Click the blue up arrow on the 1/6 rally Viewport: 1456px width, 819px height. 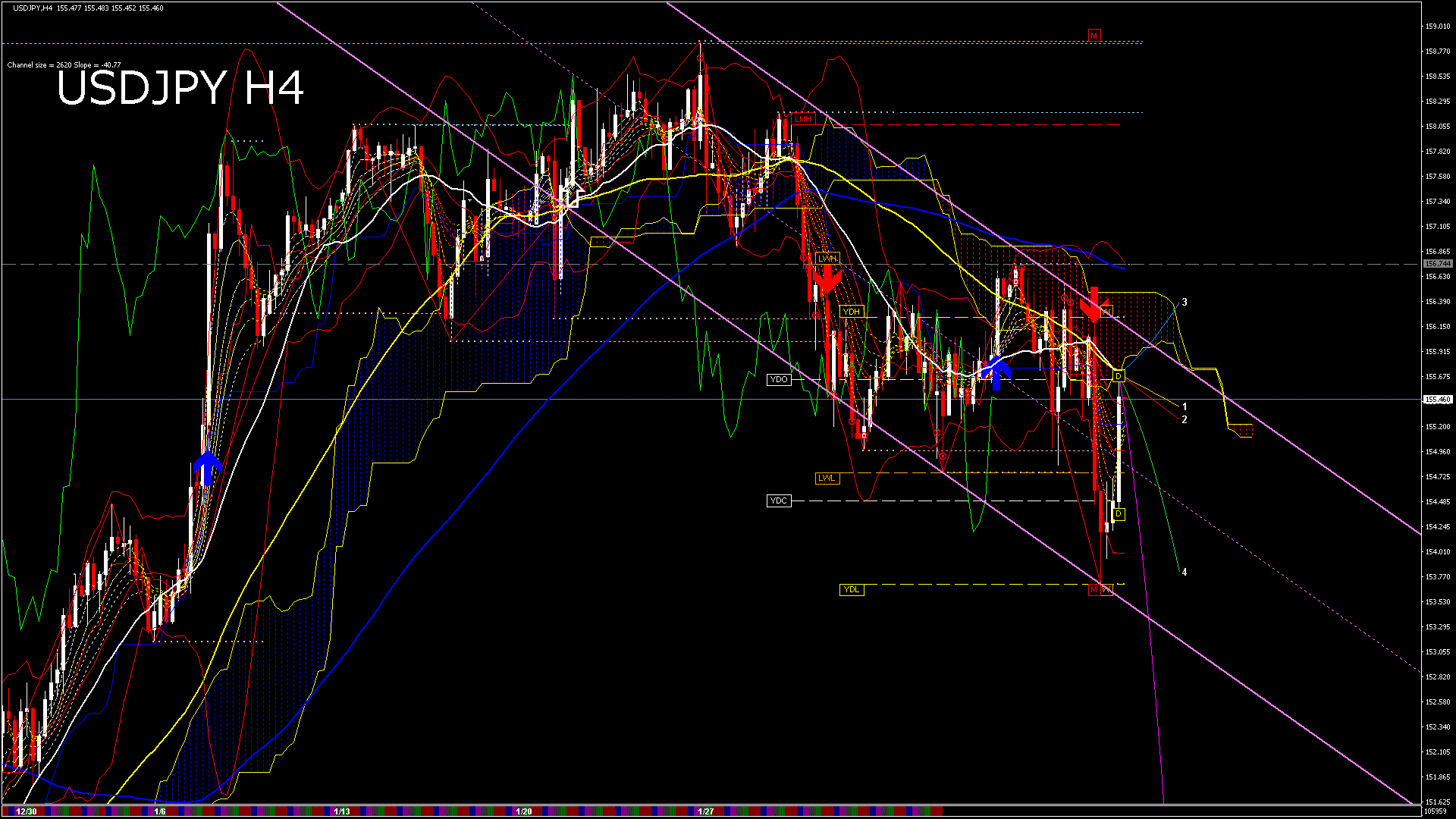207,468
